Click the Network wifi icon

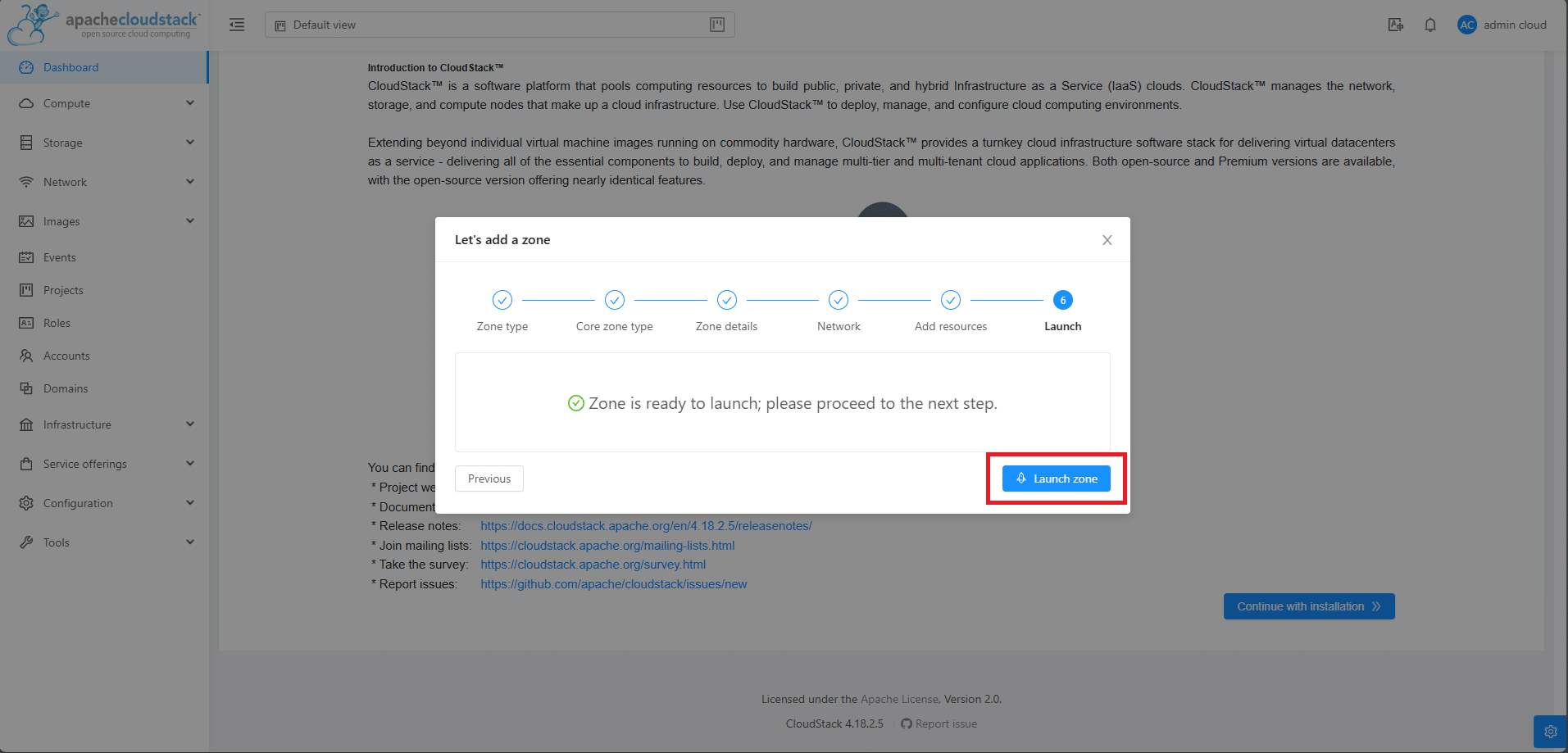point(26,182)
